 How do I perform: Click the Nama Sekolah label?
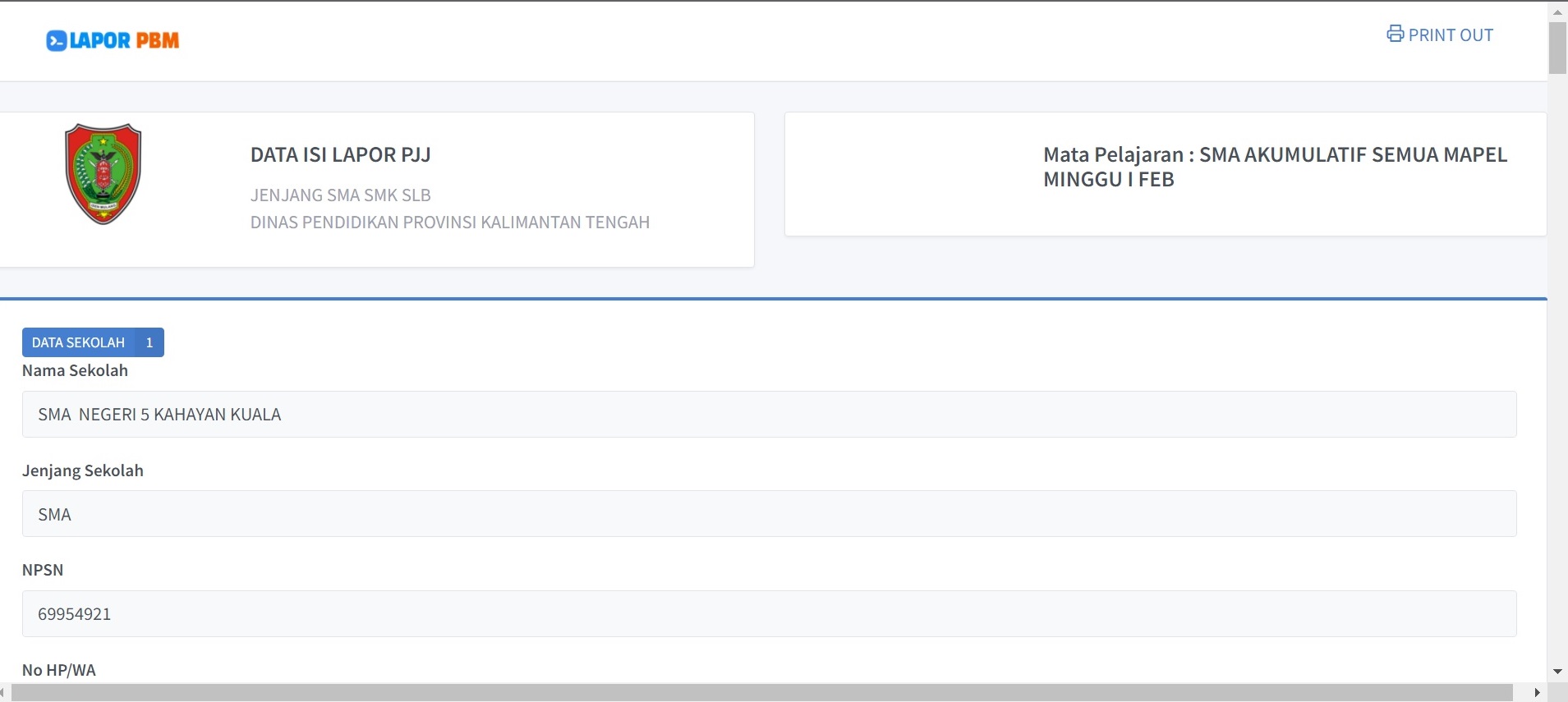click(x=75, y=370)
